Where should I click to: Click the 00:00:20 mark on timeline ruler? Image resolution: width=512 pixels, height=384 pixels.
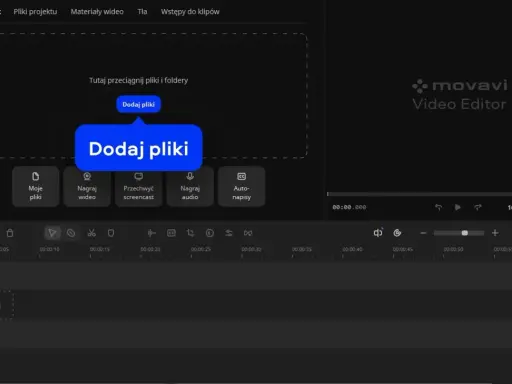tap(150, 249)
